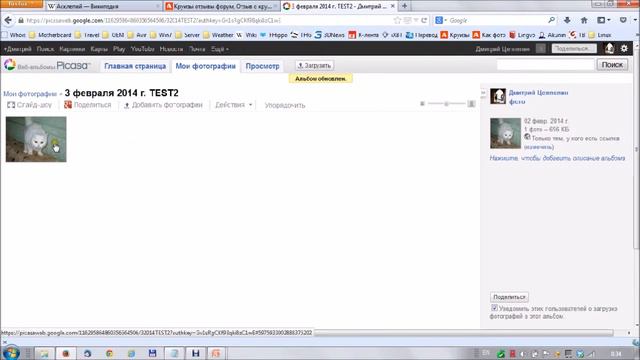Adjust the thumbnail size slider handle

447,104
